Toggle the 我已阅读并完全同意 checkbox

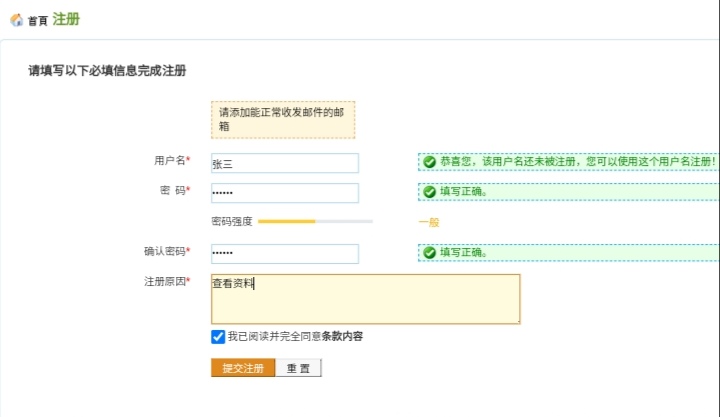click(x=218, y=337)
